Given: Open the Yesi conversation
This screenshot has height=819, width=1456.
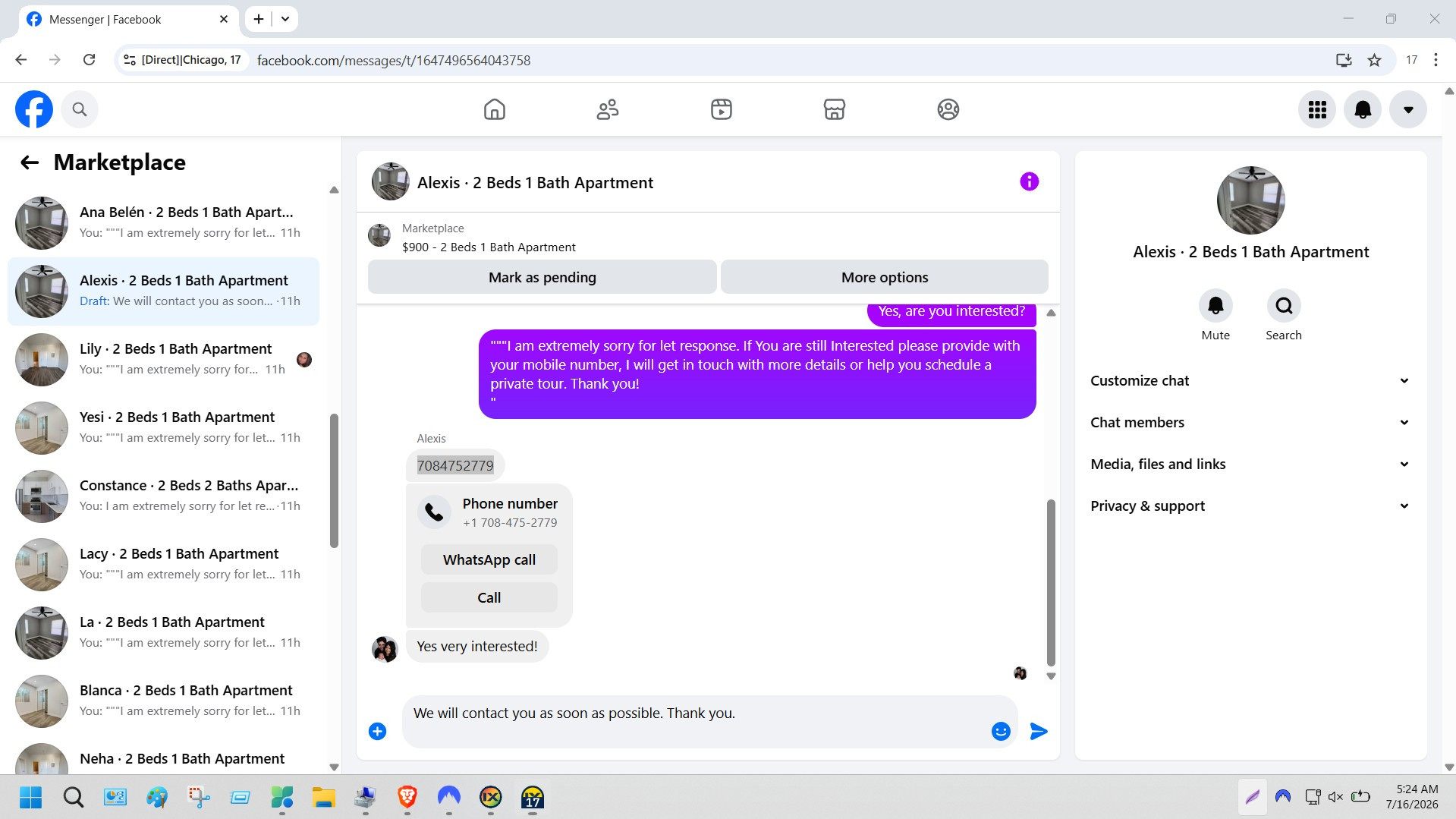Looking at the screenshot, I should [163, 428].
